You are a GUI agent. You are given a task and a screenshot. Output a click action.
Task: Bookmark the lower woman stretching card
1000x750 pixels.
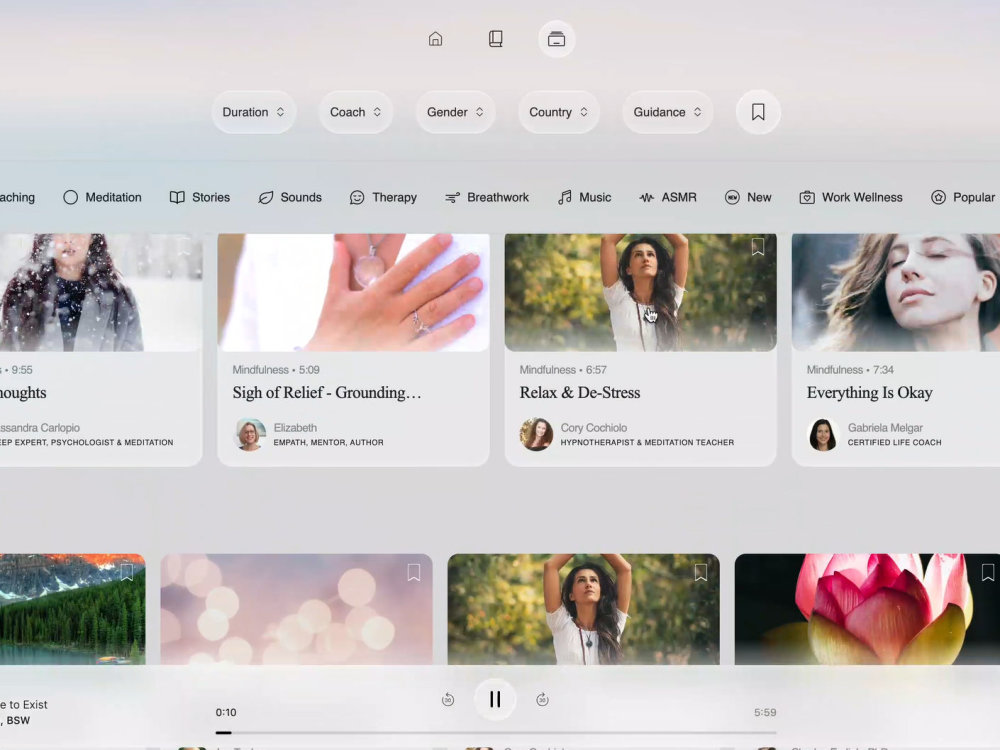(700, 572)
